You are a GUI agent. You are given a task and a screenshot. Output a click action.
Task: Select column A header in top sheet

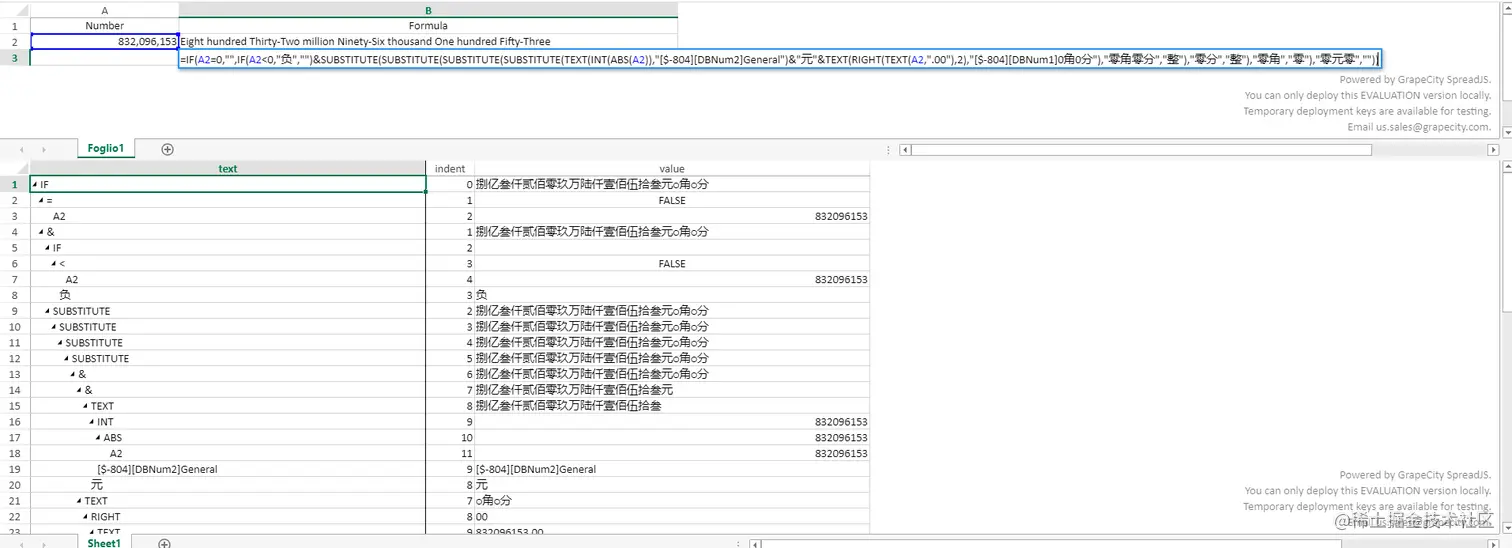pos(105,11)
